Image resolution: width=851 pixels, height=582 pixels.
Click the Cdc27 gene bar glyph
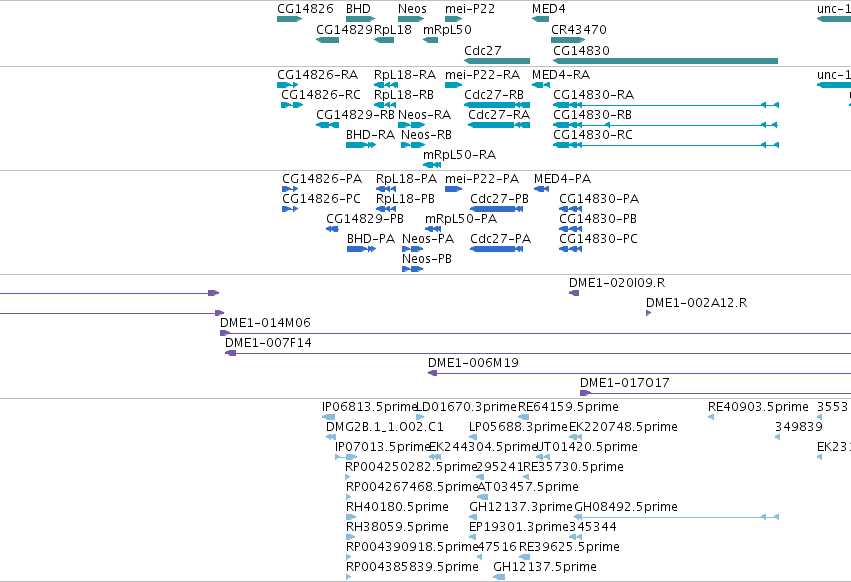coord(497,61)
